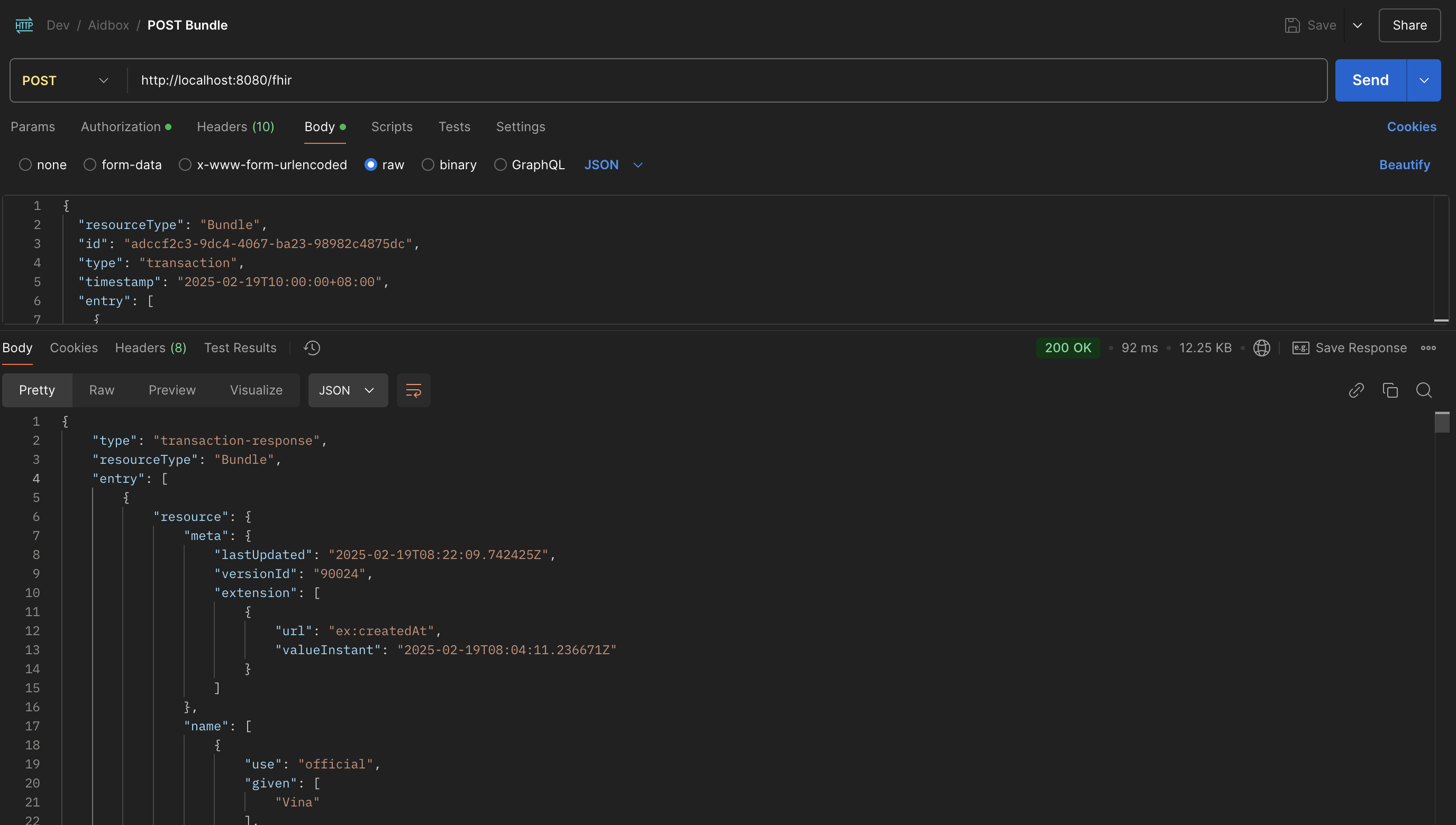
Task: Toggle line wrapping icon beside JSON dropdown
Action: coord(413,390)
